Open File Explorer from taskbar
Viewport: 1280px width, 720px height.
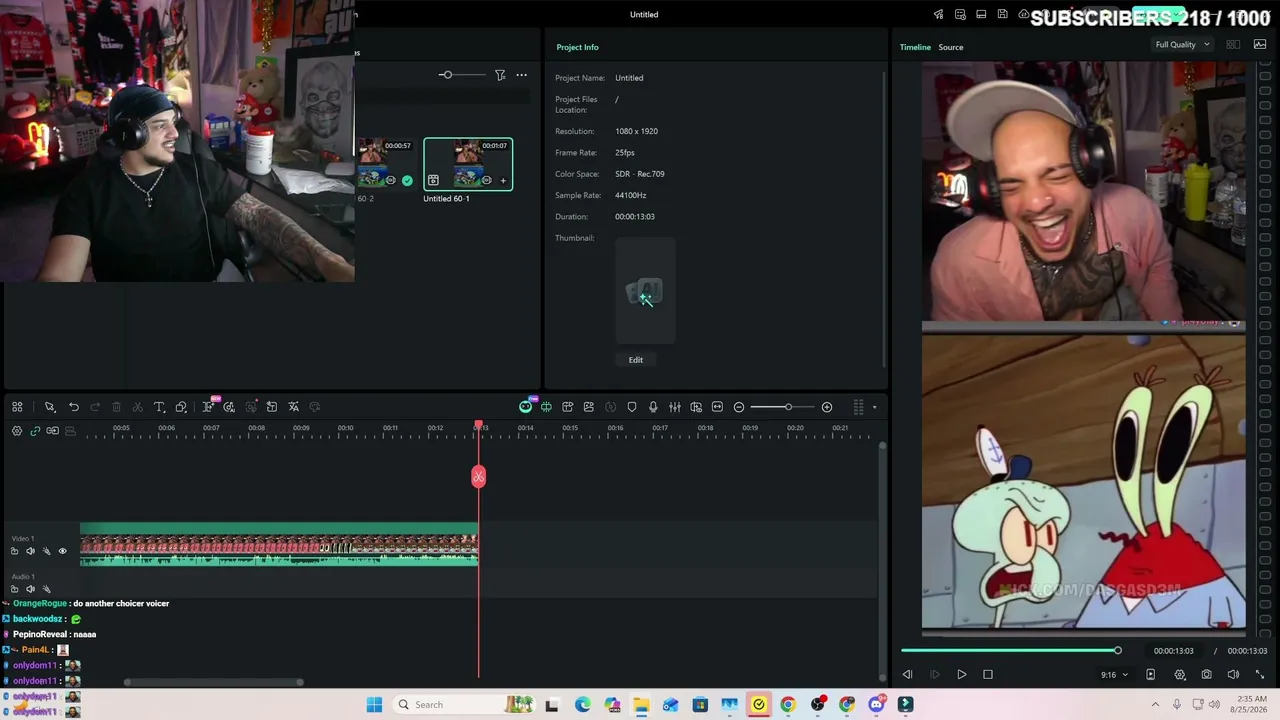click(641, 705)
